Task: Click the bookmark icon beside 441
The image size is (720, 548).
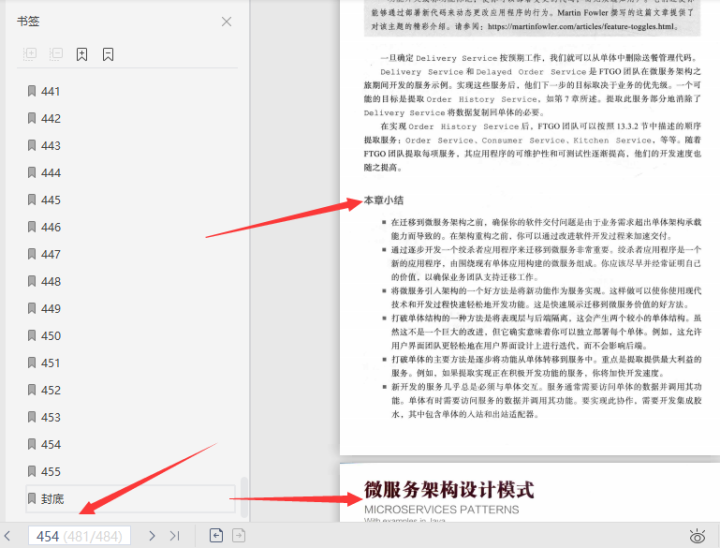Action: [x=32, y=91]
